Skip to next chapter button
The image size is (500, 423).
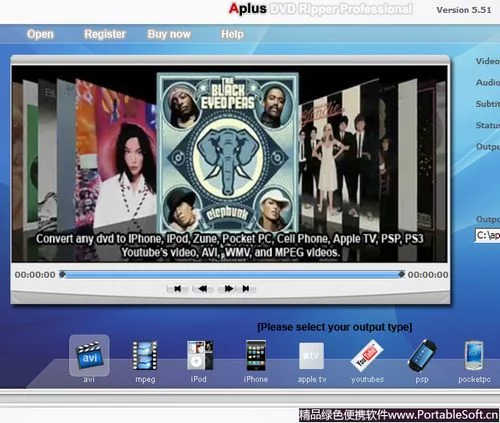point(247,289)
